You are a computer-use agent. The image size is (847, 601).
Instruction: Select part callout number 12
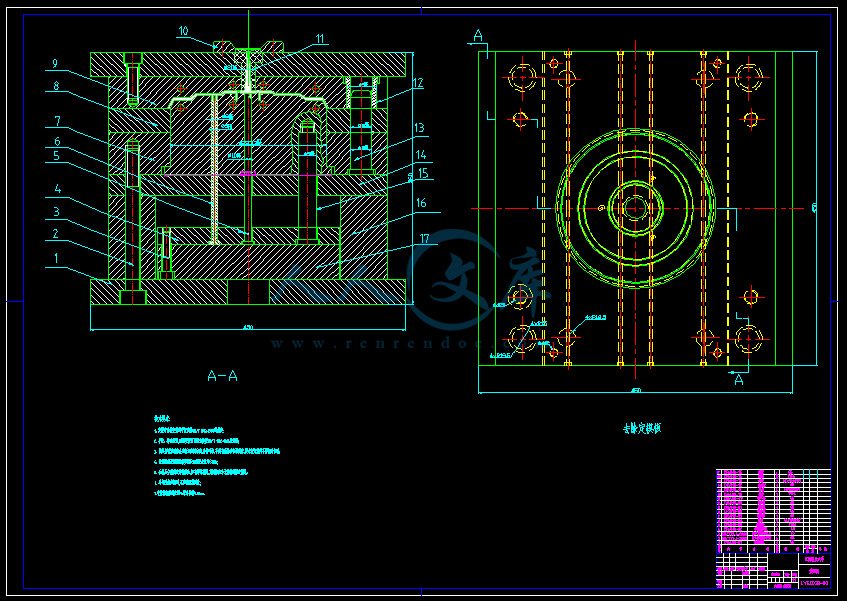(x=418, y=83)
